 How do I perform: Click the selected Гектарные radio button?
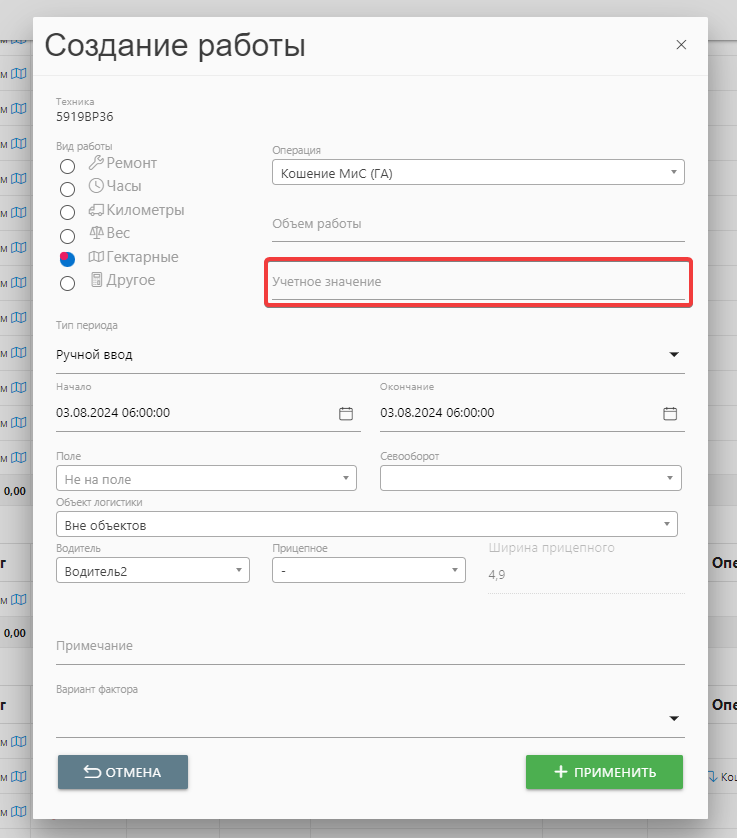tap(68, 259)
